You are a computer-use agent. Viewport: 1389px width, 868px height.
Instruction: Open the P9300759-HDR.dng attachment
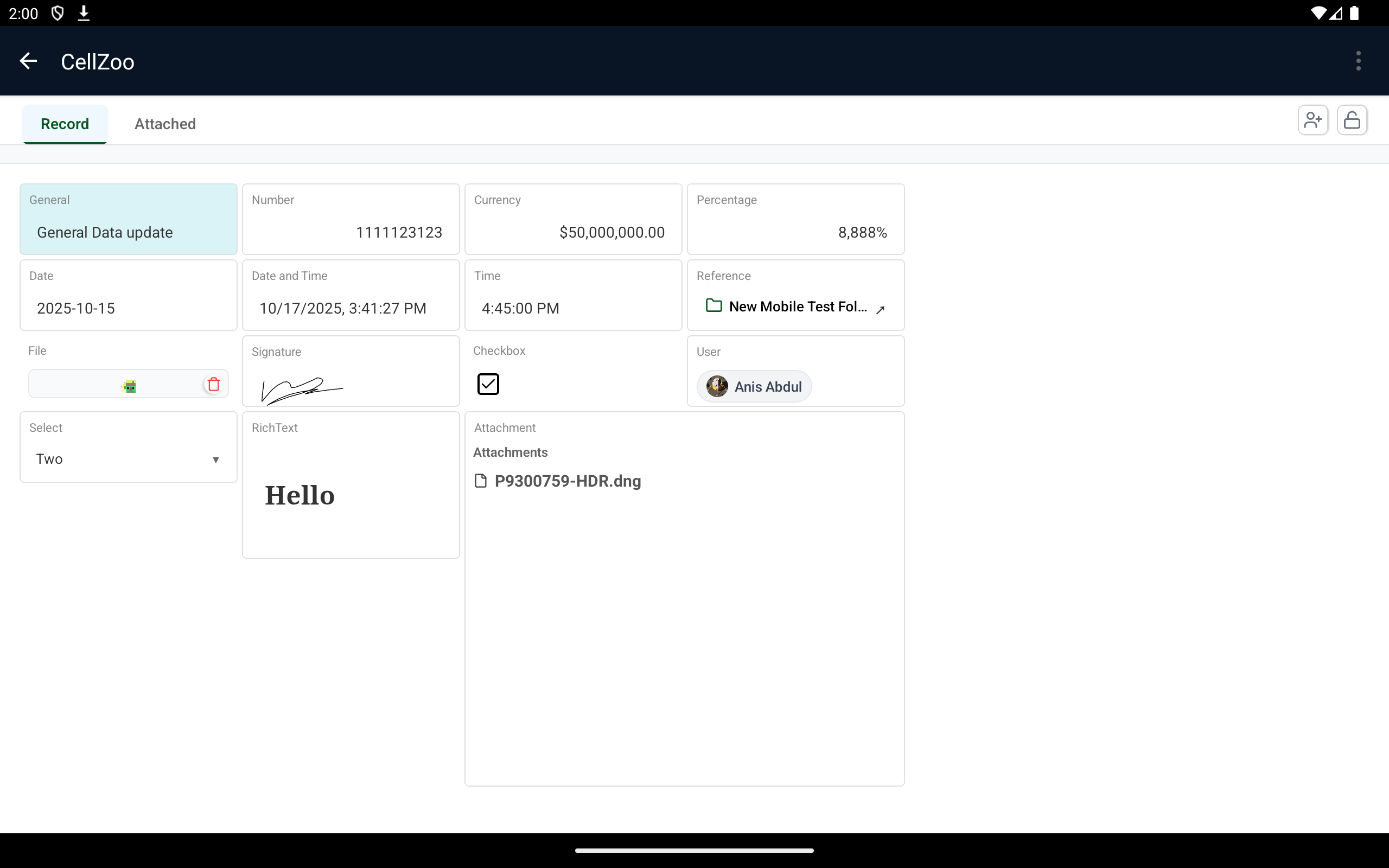pyautogui.click(x=568, y=481)
